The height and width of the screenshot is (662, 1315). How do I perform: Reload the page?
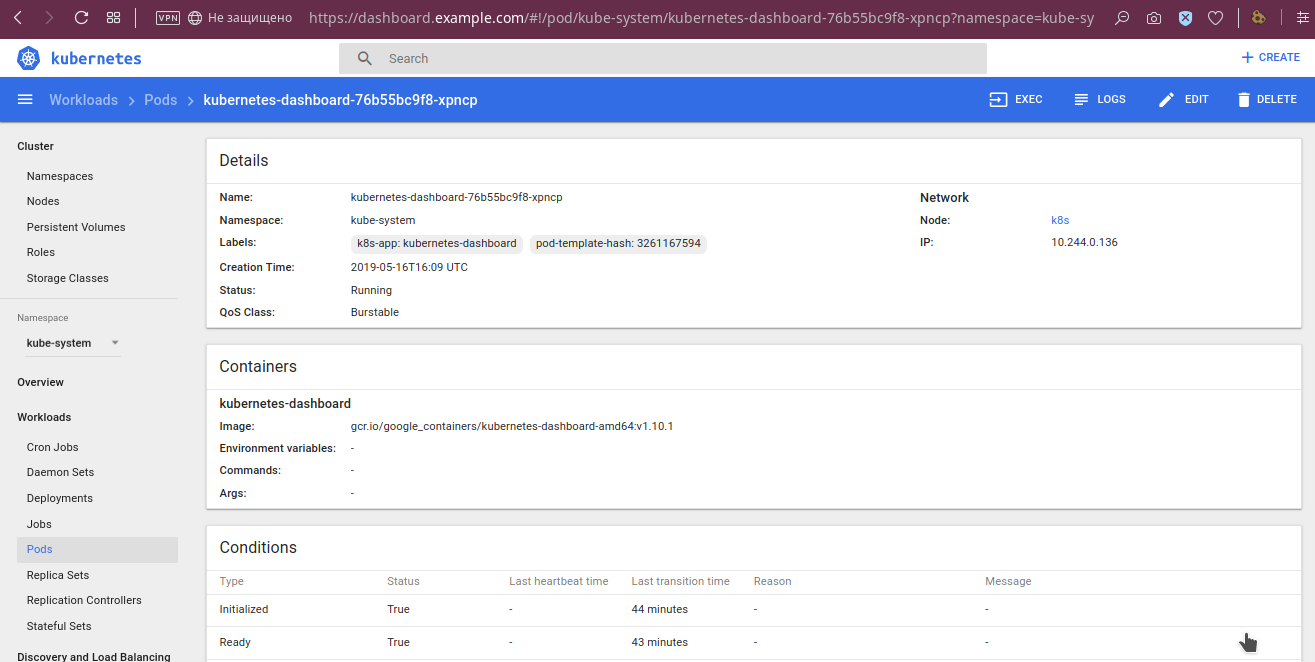pyautogui.click(x=82, y=18)
